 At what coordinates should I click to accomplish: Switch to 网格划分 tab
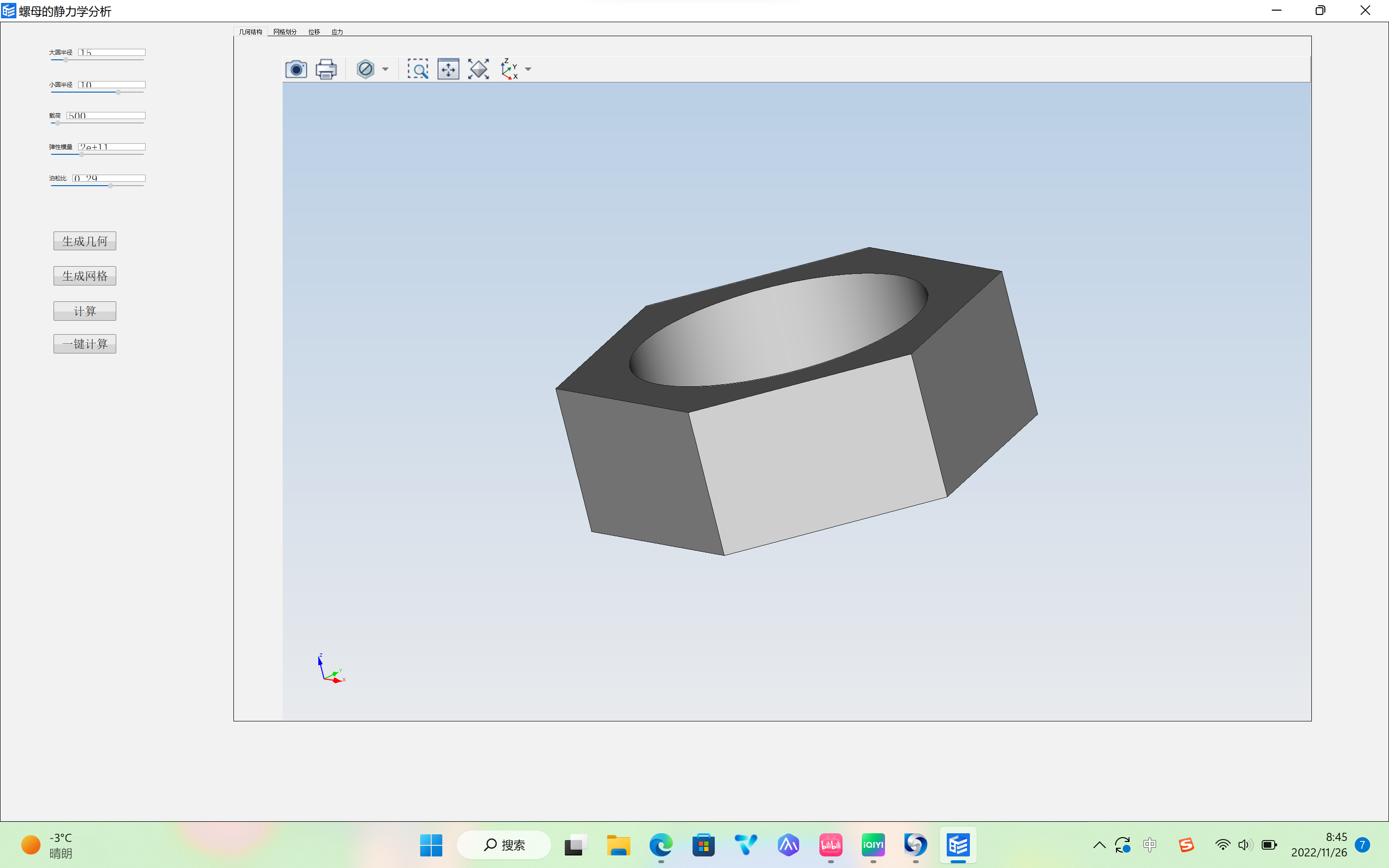pyautogui.click(x=285, y=31)
